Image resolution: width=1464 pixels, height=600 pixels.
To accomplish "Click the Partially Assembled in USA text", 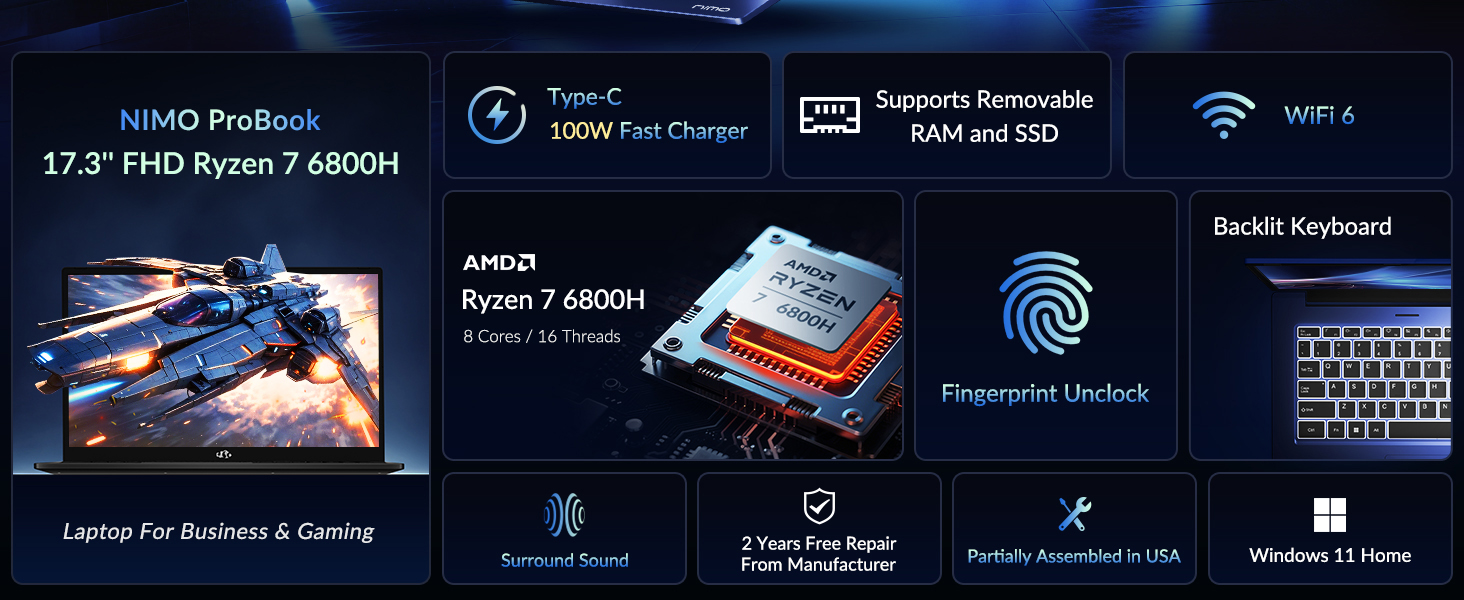I will point(1074,556).
